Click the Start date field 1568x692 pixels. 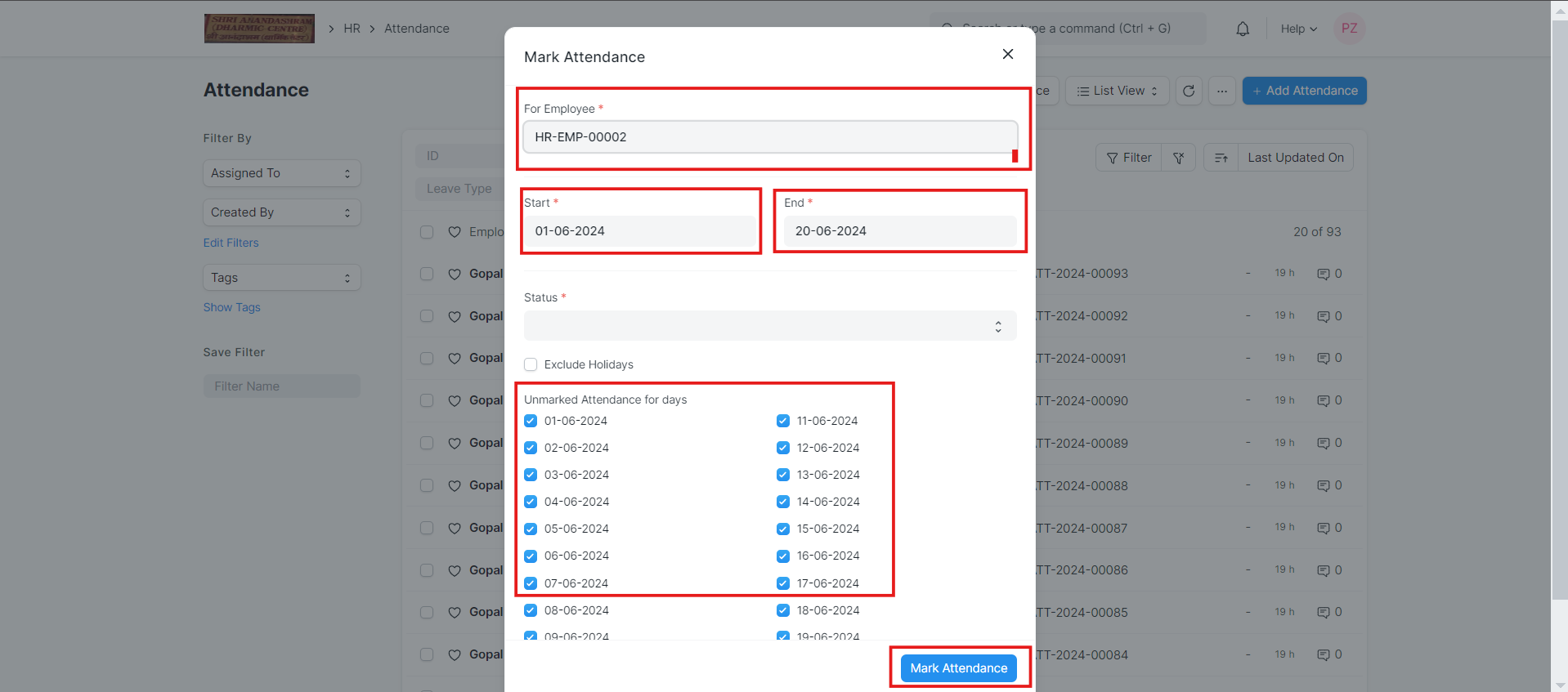(640, 231)
